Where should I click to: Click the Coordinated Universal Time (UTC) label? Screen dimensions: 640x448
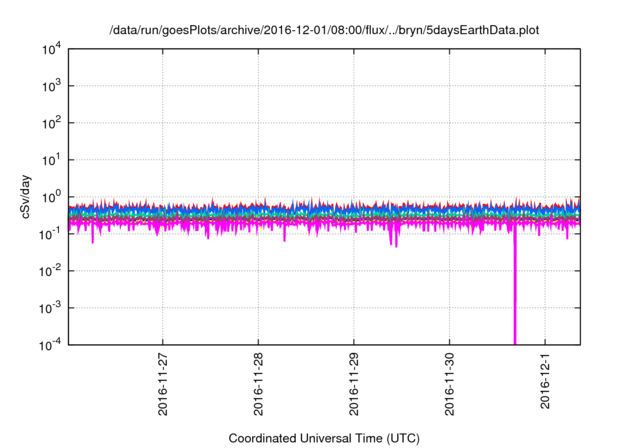click(x=324, y=439)
